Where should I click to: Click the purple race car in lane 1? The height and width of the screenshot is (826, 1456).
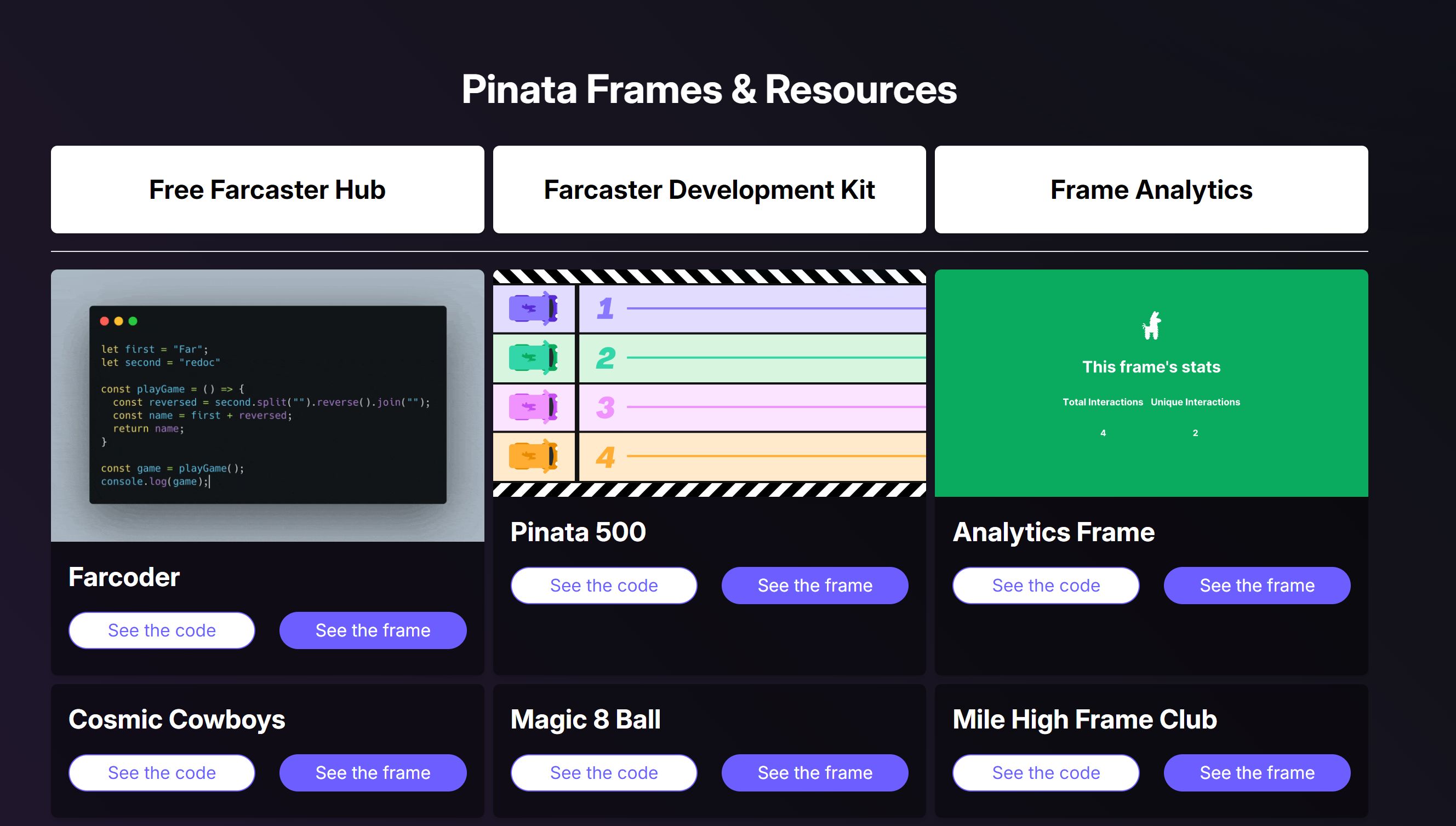tap(533, 308)
